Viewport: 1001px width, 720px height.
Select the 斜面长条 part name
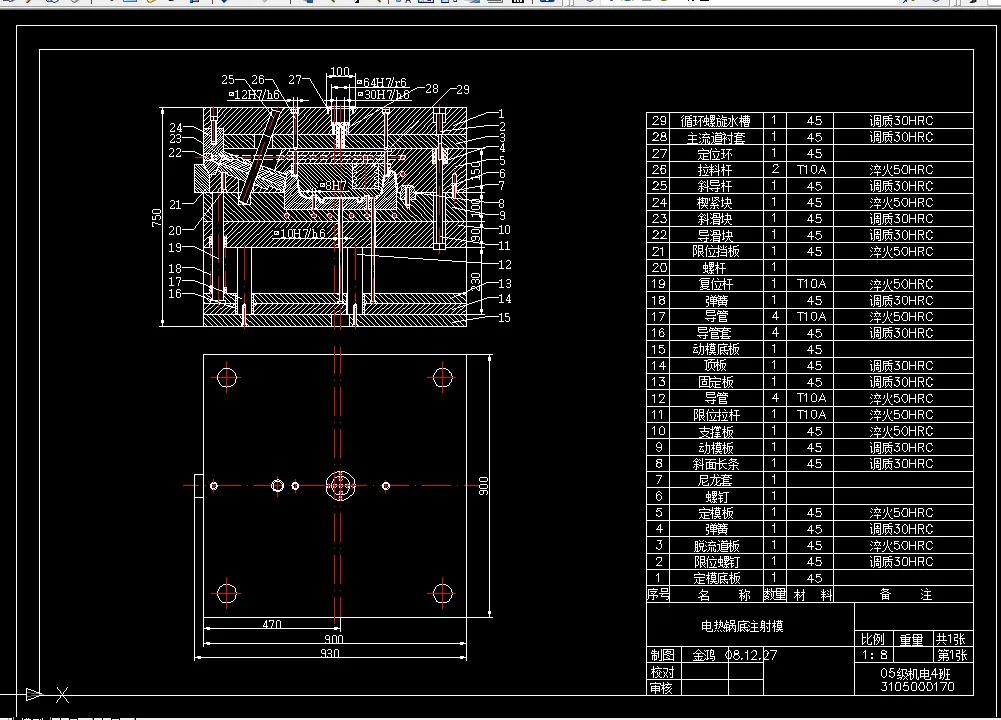click(716, 464)
